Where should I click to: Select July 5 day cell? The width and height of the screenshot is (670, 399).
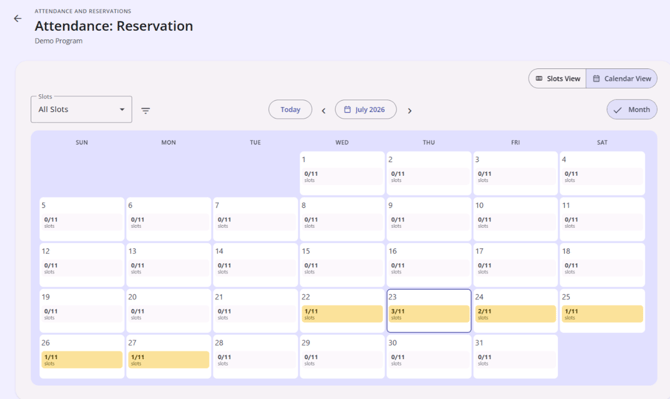[82, 219]
